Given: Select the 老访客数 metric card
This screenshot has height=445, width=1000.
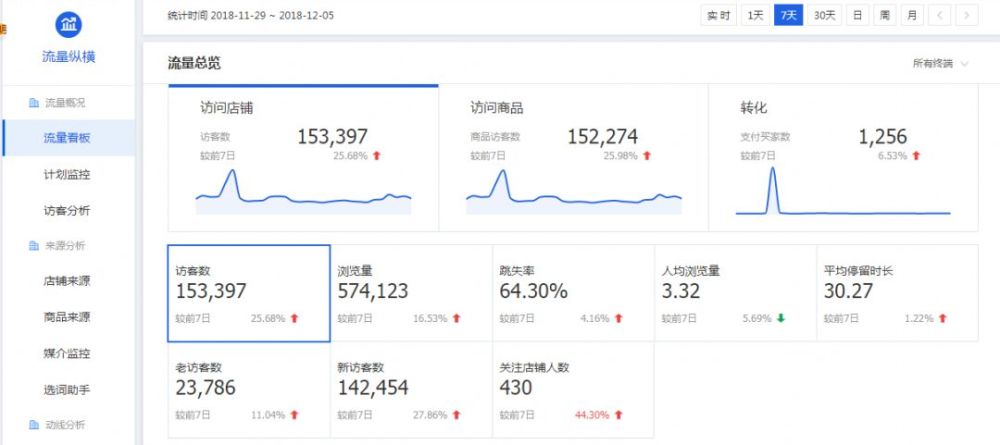Looking at the screenshot, I should click(x=249, y=390).
